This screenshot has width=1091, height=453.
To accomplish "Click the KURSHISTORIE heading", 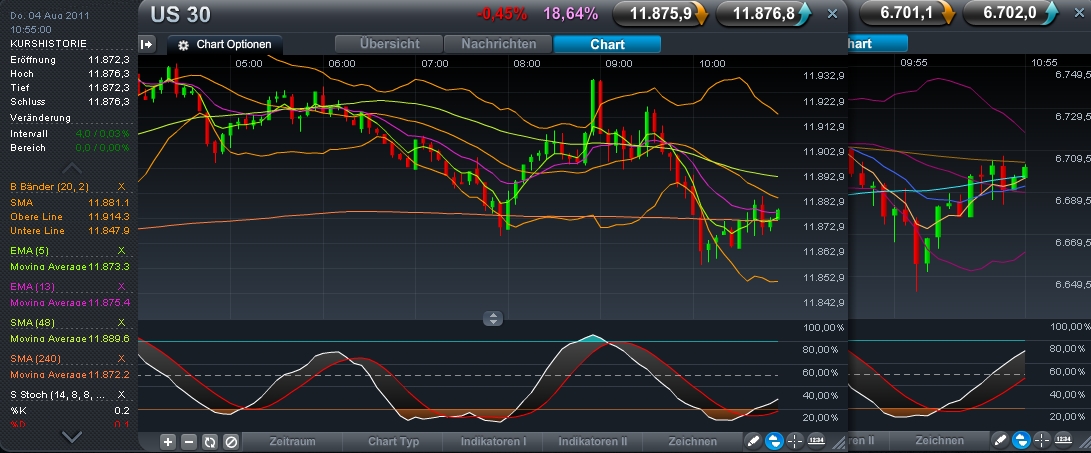I will pyautogui.click(x=49, y=44).
